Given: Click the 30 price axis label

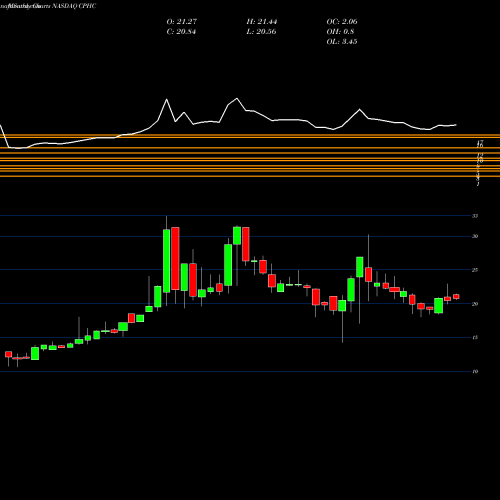Looking at the screenshot, I should (475, 236).
